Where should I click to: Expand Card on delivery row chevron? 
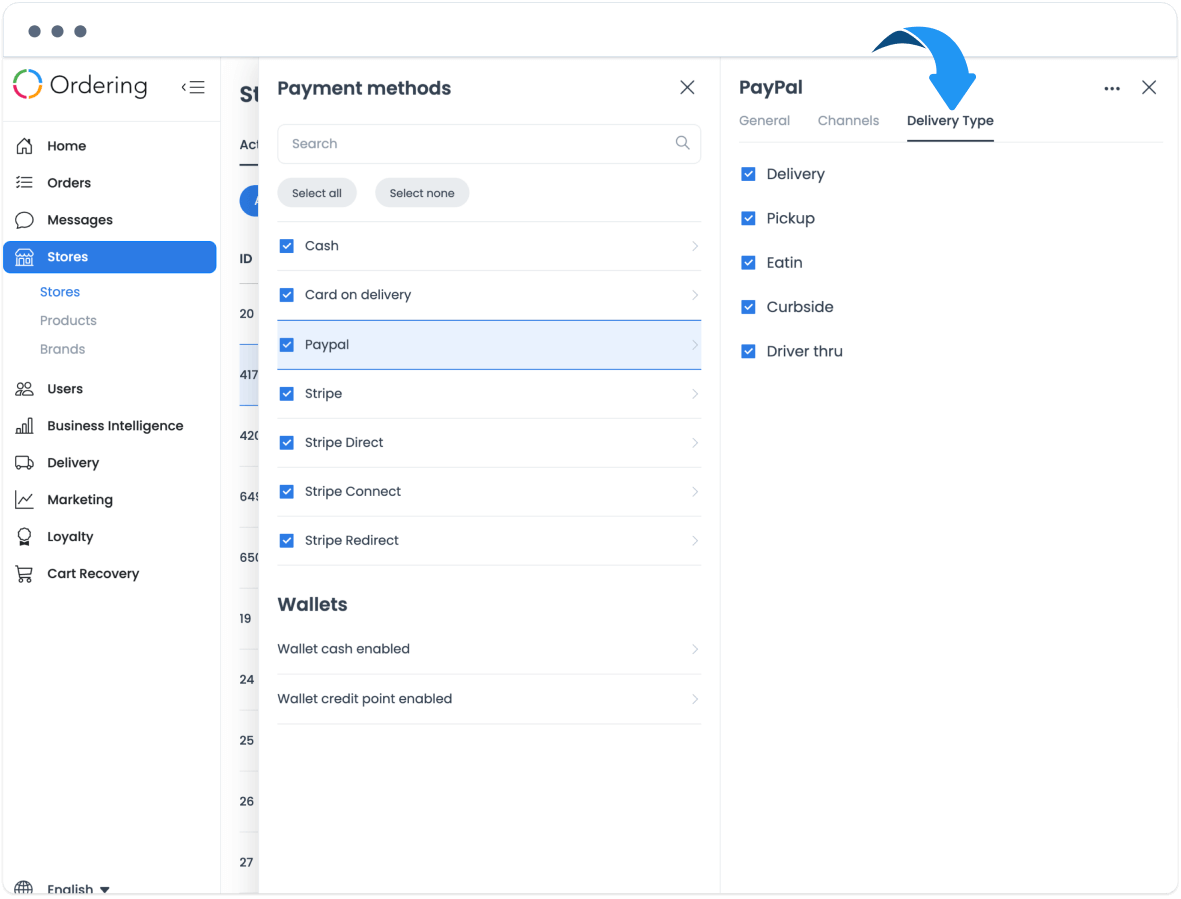[694, 295]
